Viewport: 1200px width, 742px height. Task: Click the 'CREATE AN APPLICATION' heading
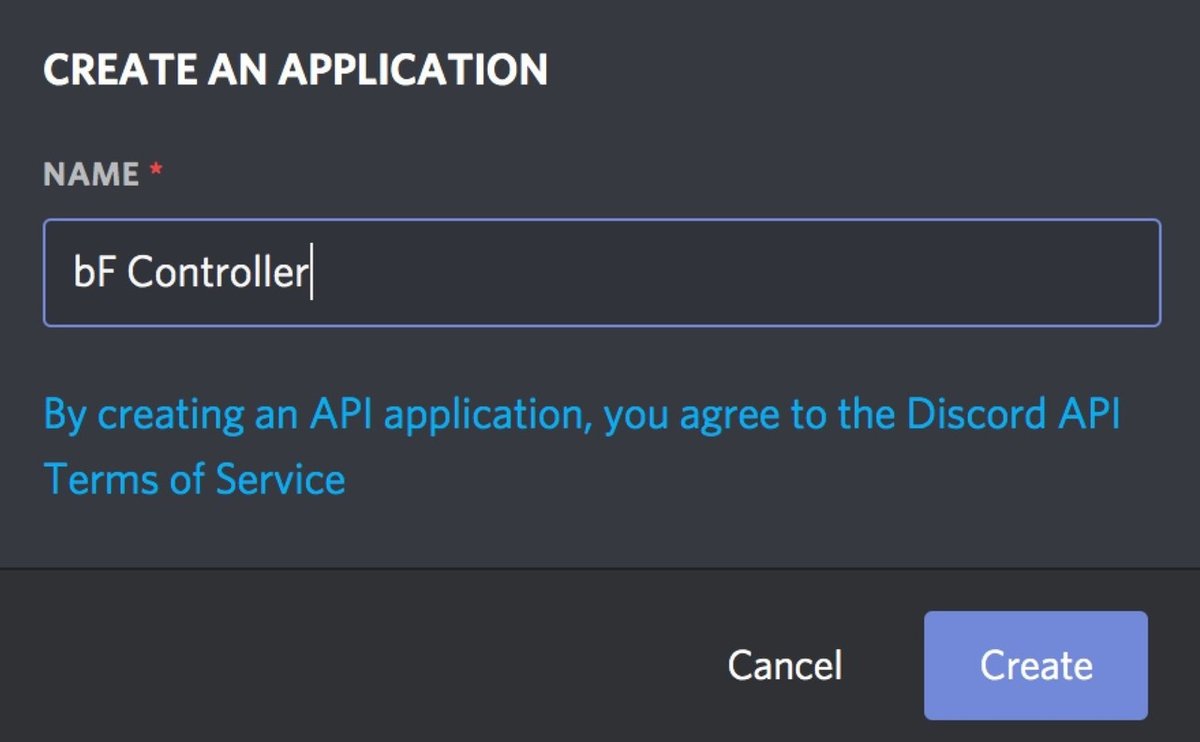(x=295, y=70)
